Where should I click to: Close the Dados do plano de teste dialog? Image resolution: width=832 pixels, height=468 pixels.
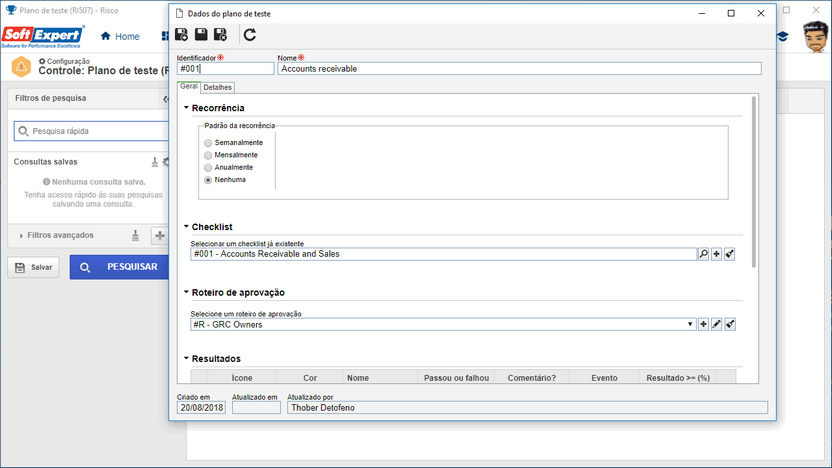[x=761, y=13]
